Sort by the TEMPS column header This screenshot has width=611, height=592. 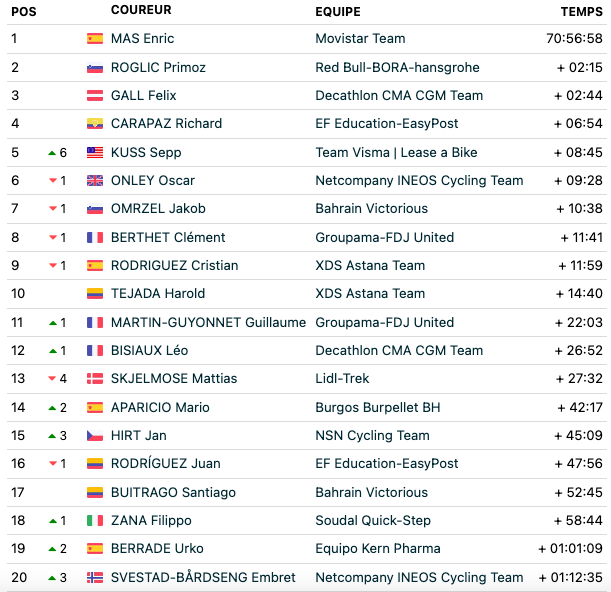point(582,12)
